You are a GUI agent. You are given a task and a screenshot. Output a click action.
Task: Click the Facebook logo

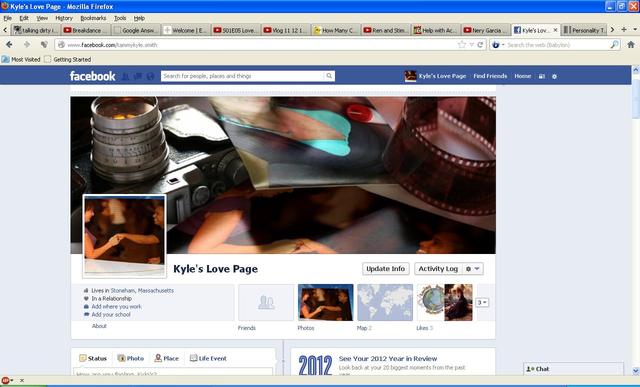(x=92, y=76)
